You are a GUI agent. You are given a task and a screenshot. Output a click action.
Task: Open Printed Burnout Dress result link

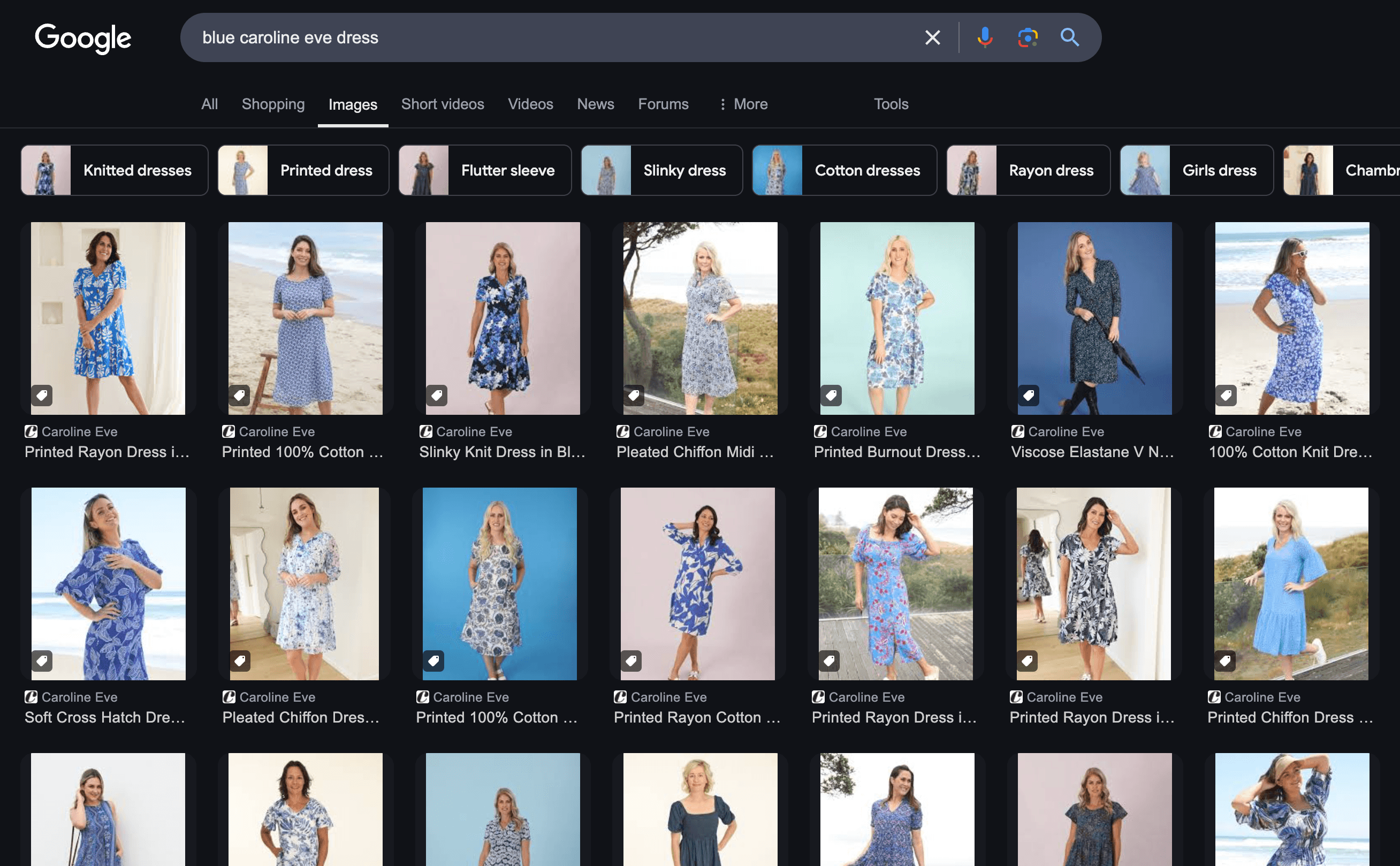tap(897, 452)
